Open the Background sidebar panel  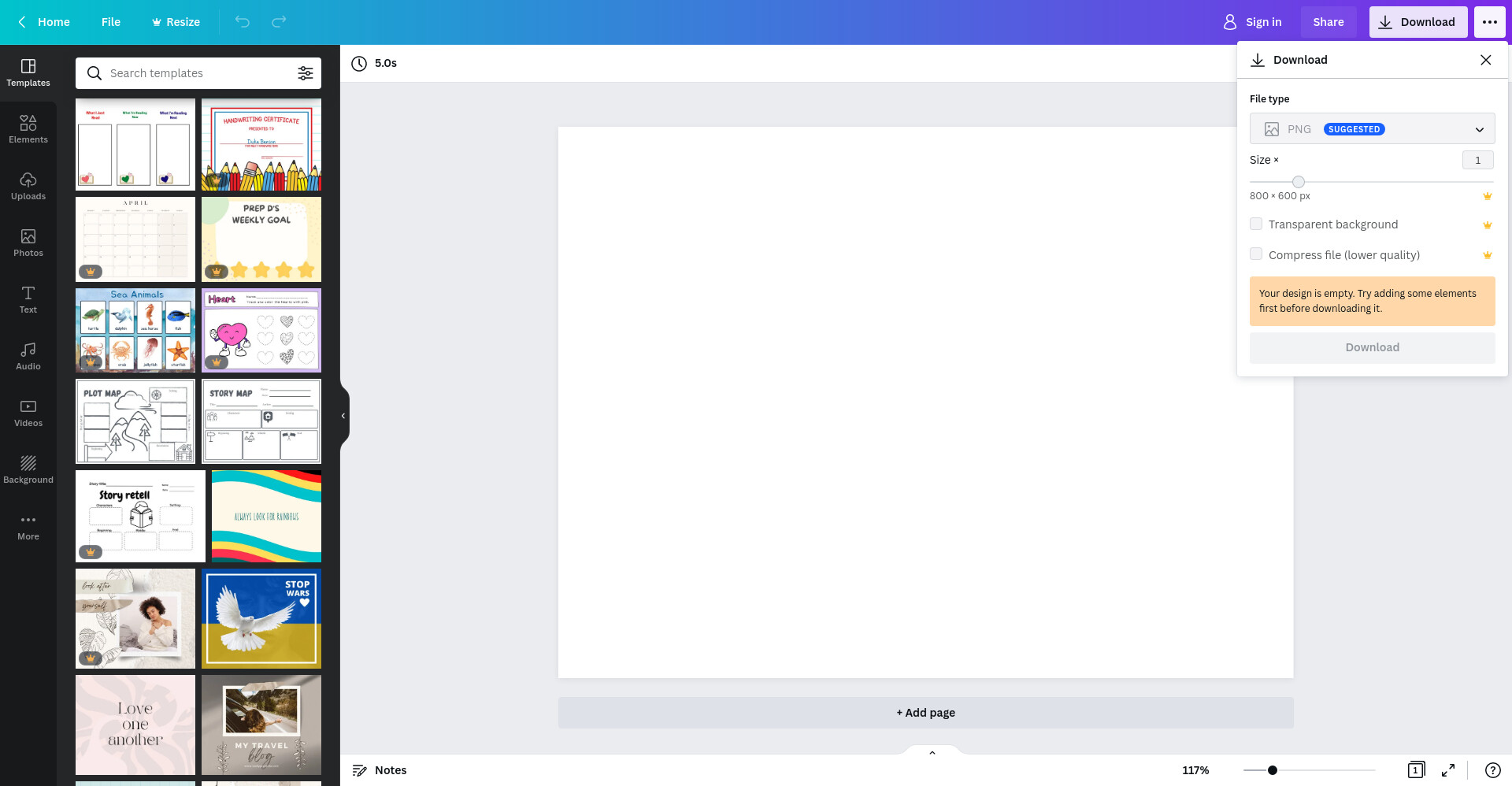pos(28,469)
